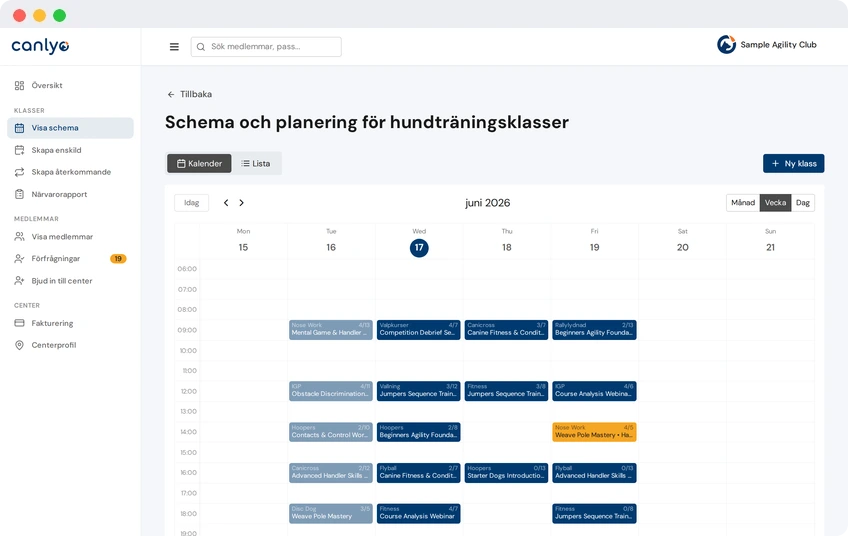Open Visa schema in the sidebar
Viewport: 848px width, 536px height.
coord(70,128)
